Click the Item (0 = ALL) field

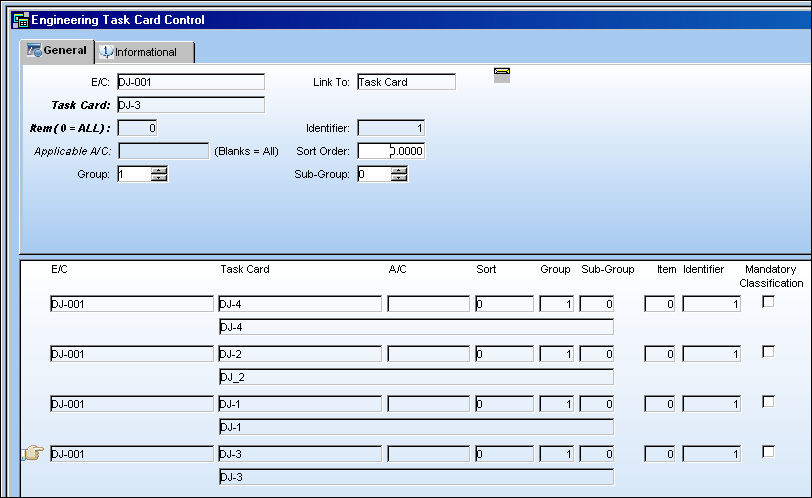click(137, 128)
